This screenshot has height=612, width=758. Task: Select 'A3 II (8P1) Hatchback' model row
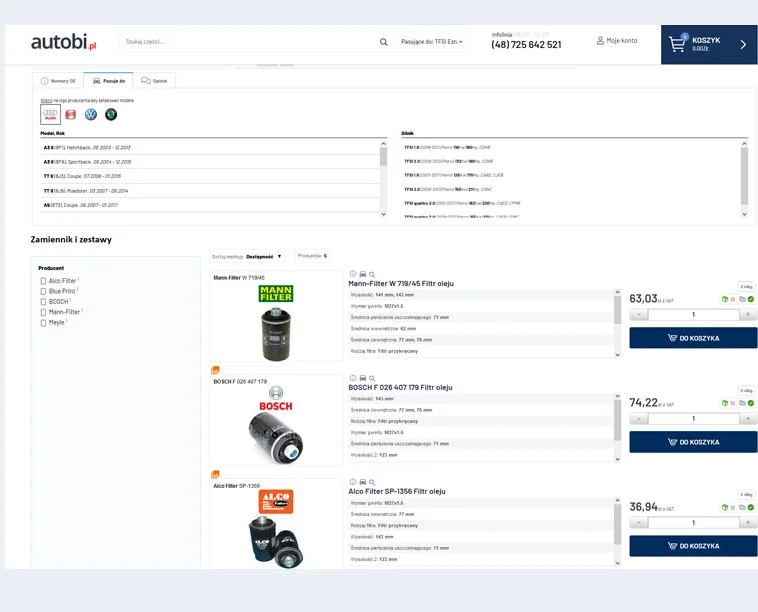click(210, 147)
